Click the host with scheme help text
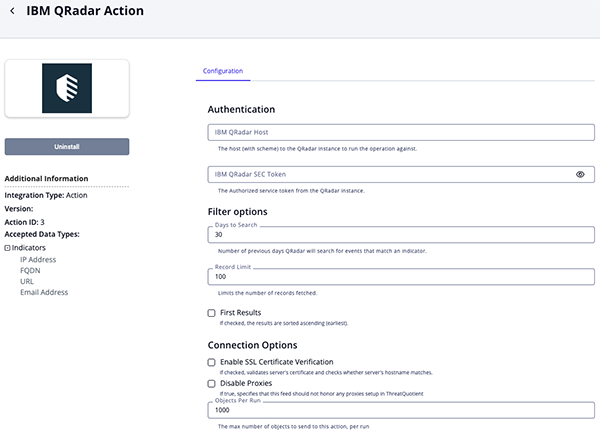This screenshot has height=432, width=600. (x=317, y=149)
